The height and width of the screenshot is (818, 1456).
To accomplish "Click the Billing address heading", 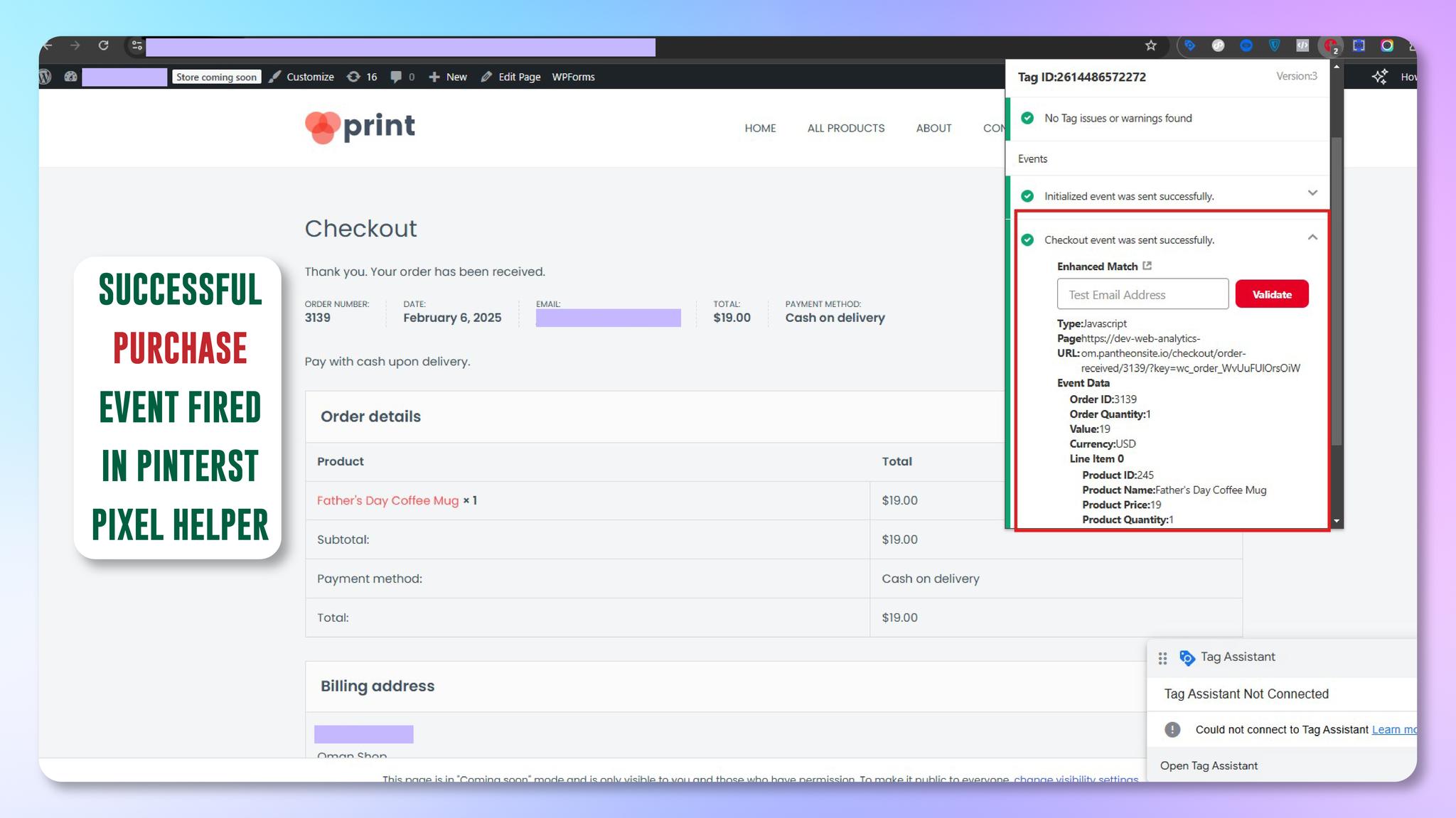I will [377, 686].
